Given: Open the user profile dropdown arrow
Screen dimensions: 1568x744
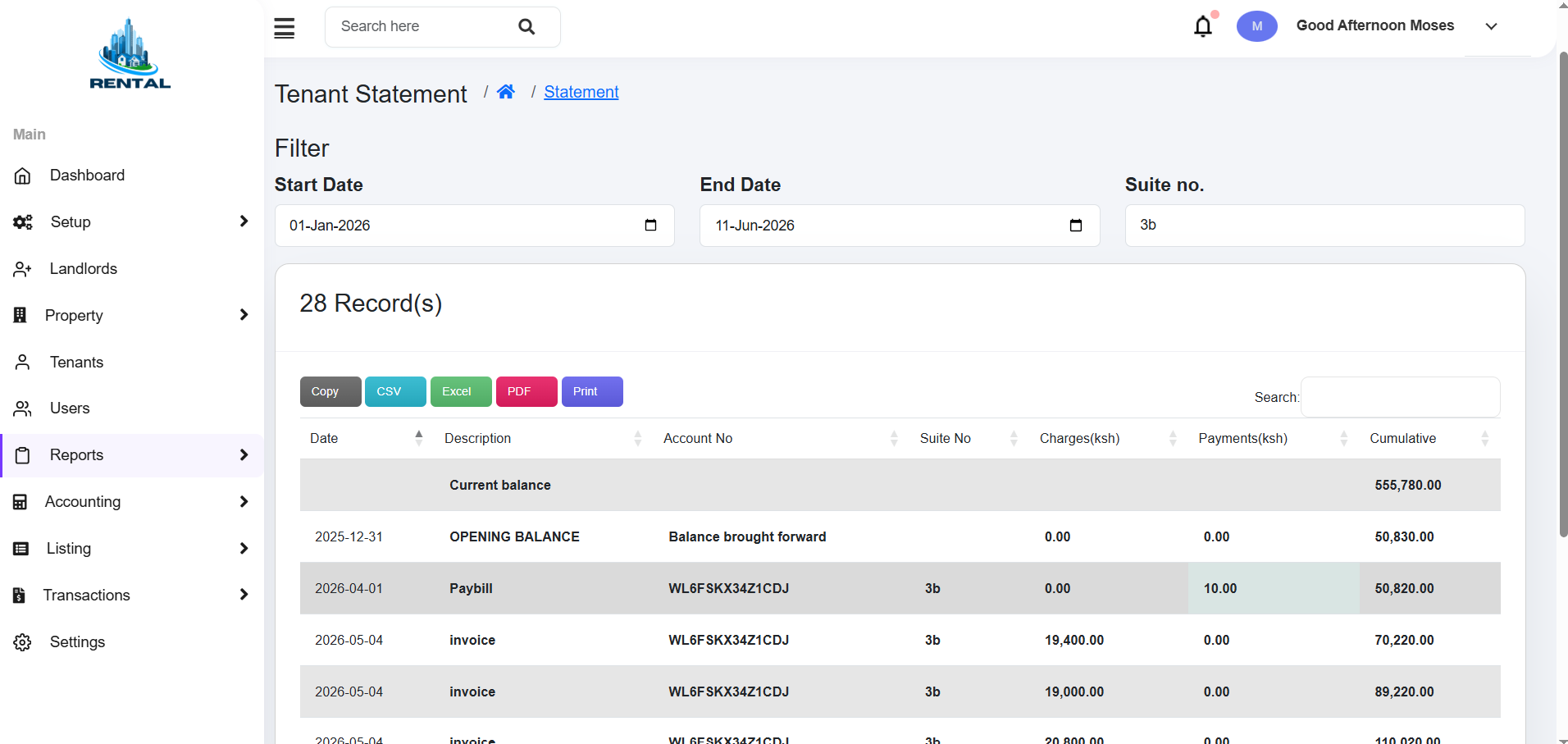Looking at the screenshot, I should (1491, 26).
